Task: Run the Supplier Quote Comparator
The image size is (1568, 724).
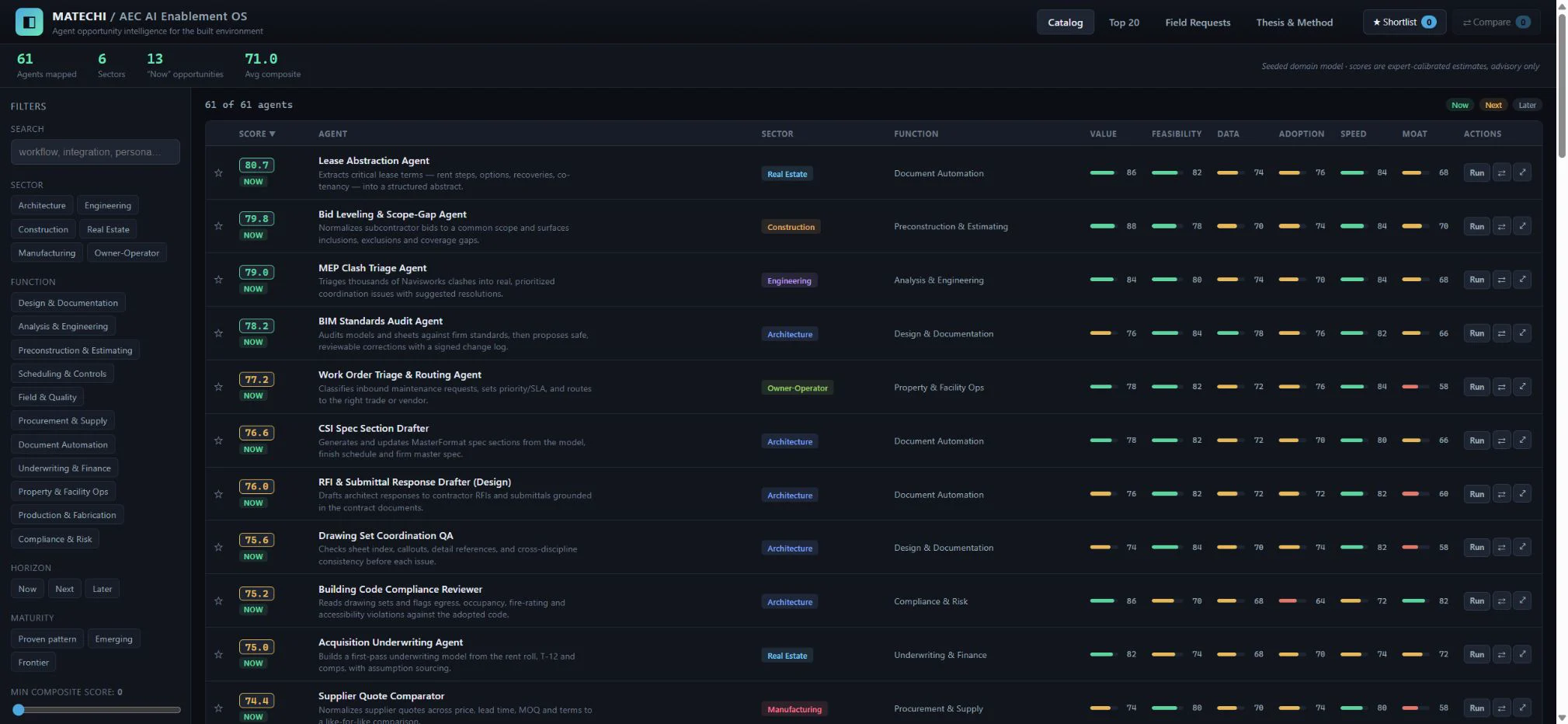Action: (1476, 708)
